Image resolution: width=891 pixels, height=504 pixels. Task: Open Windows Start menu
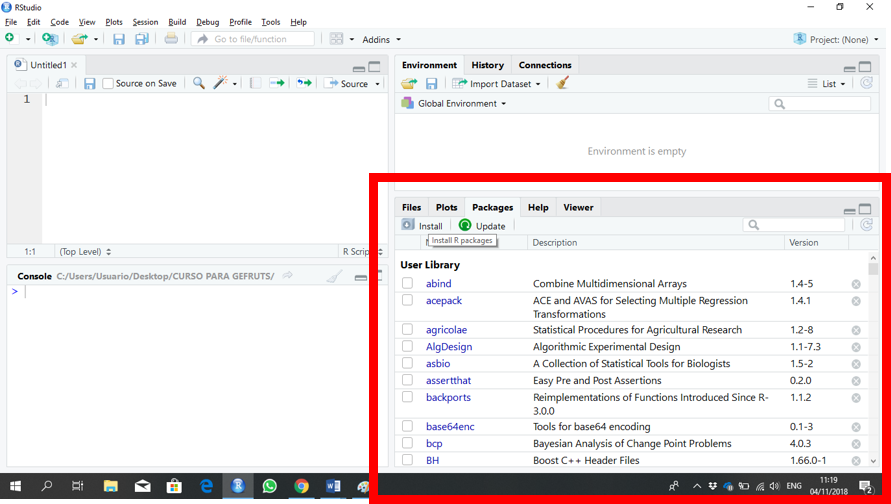(15, 486)
